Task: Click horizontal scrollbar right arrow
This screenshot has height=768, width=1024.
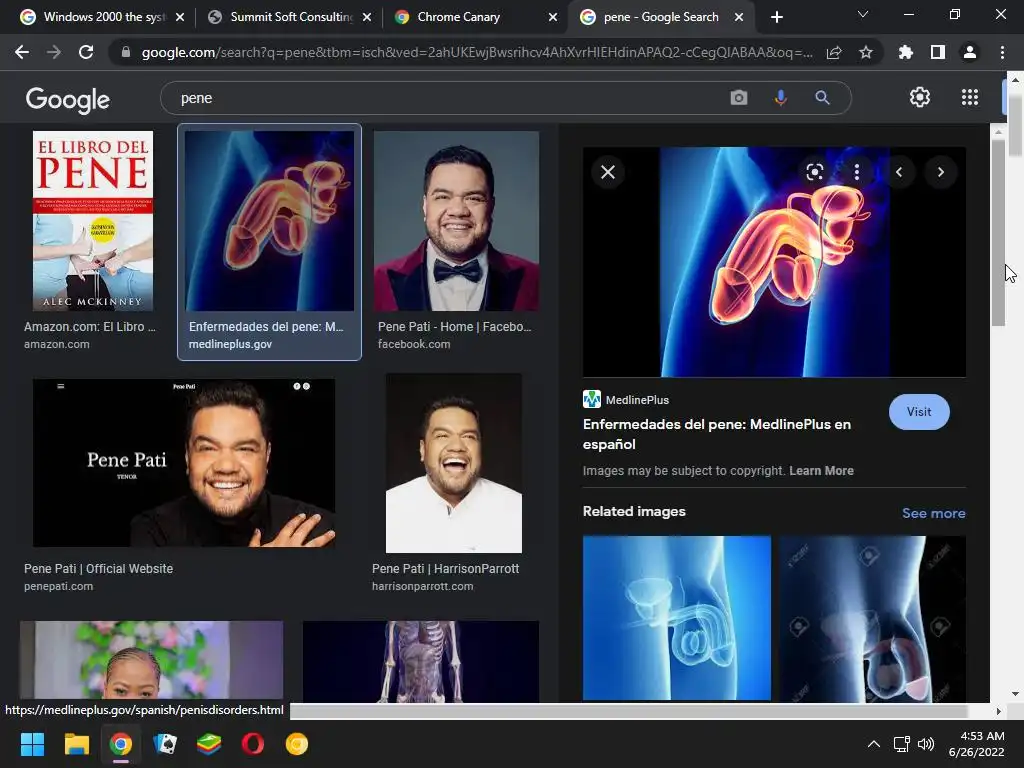Action: [998, 711]
